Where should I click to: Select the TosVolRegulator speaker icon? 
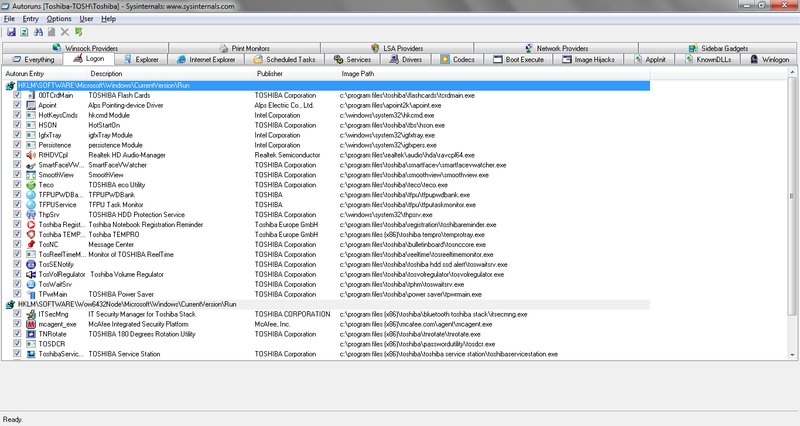click(x=31, y=274)
